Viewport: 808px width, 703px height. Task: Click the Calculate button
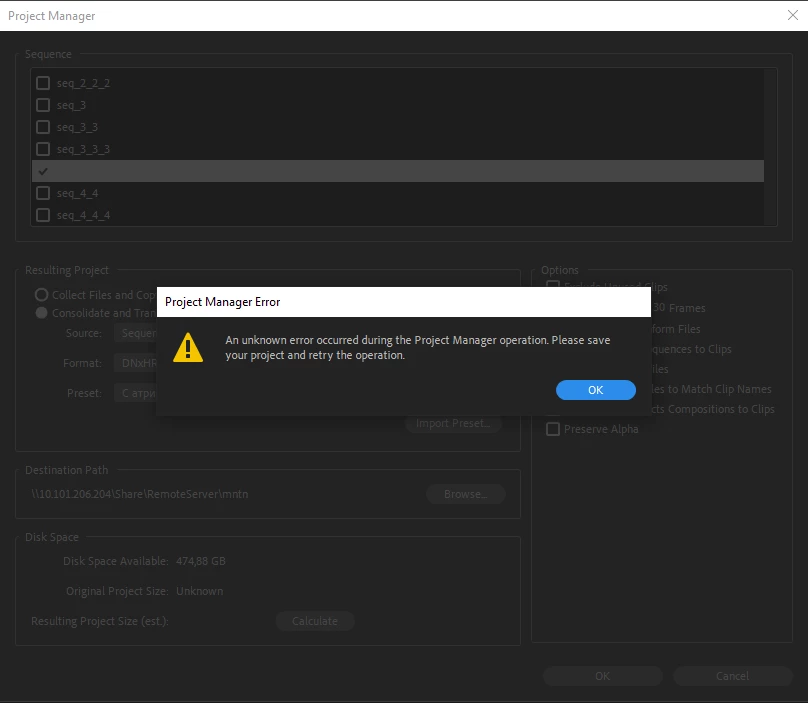click(x=315, y=621)
